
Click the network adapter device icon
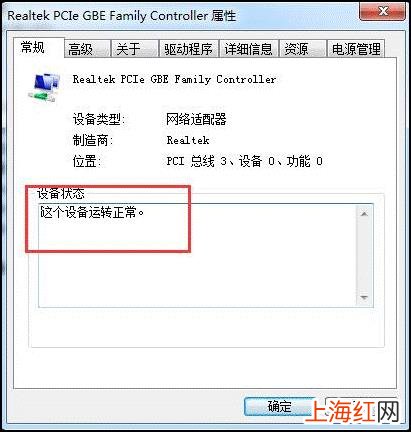pos(45,87)
